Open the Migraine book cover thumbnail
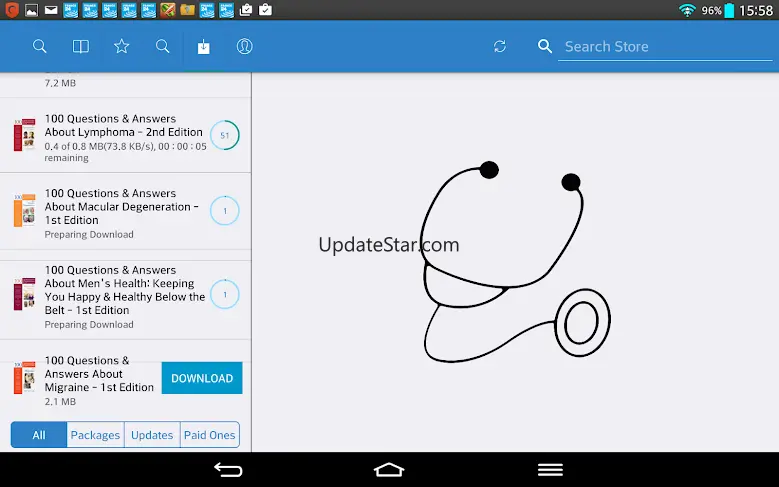Screen dimensions: 779x487 tap(24, 378)
